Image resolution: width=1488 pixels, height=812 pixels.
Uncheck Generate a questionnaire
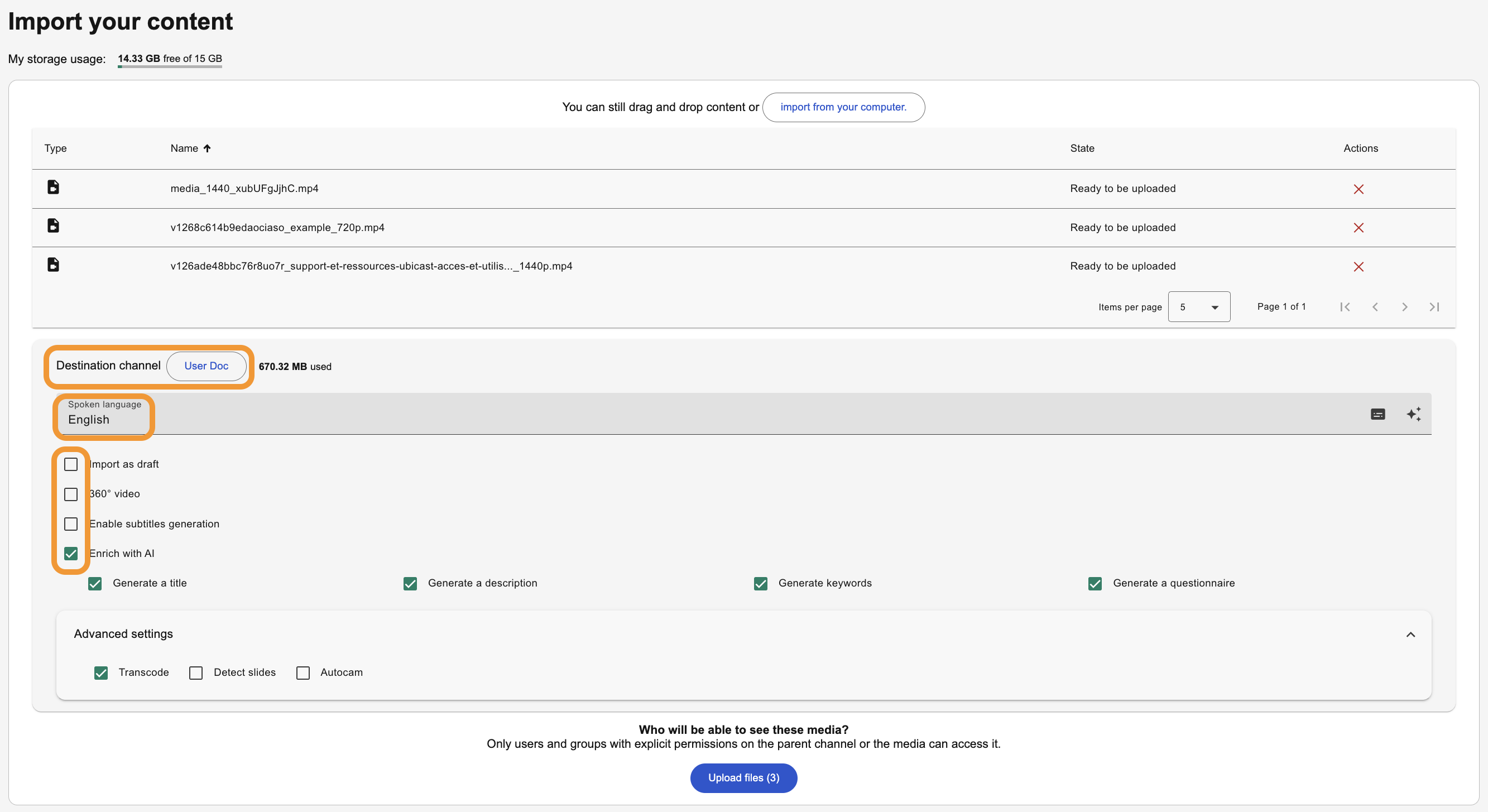tap(1095, 584)
